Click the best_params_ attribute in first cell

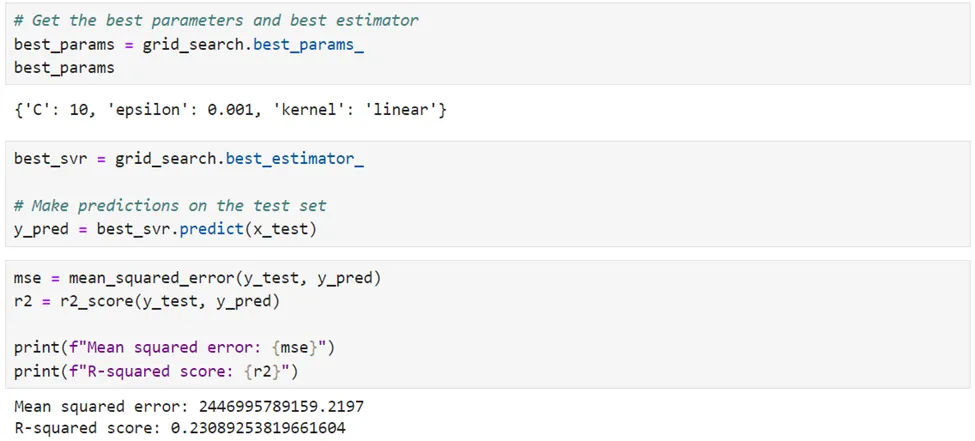click(308, 45)
